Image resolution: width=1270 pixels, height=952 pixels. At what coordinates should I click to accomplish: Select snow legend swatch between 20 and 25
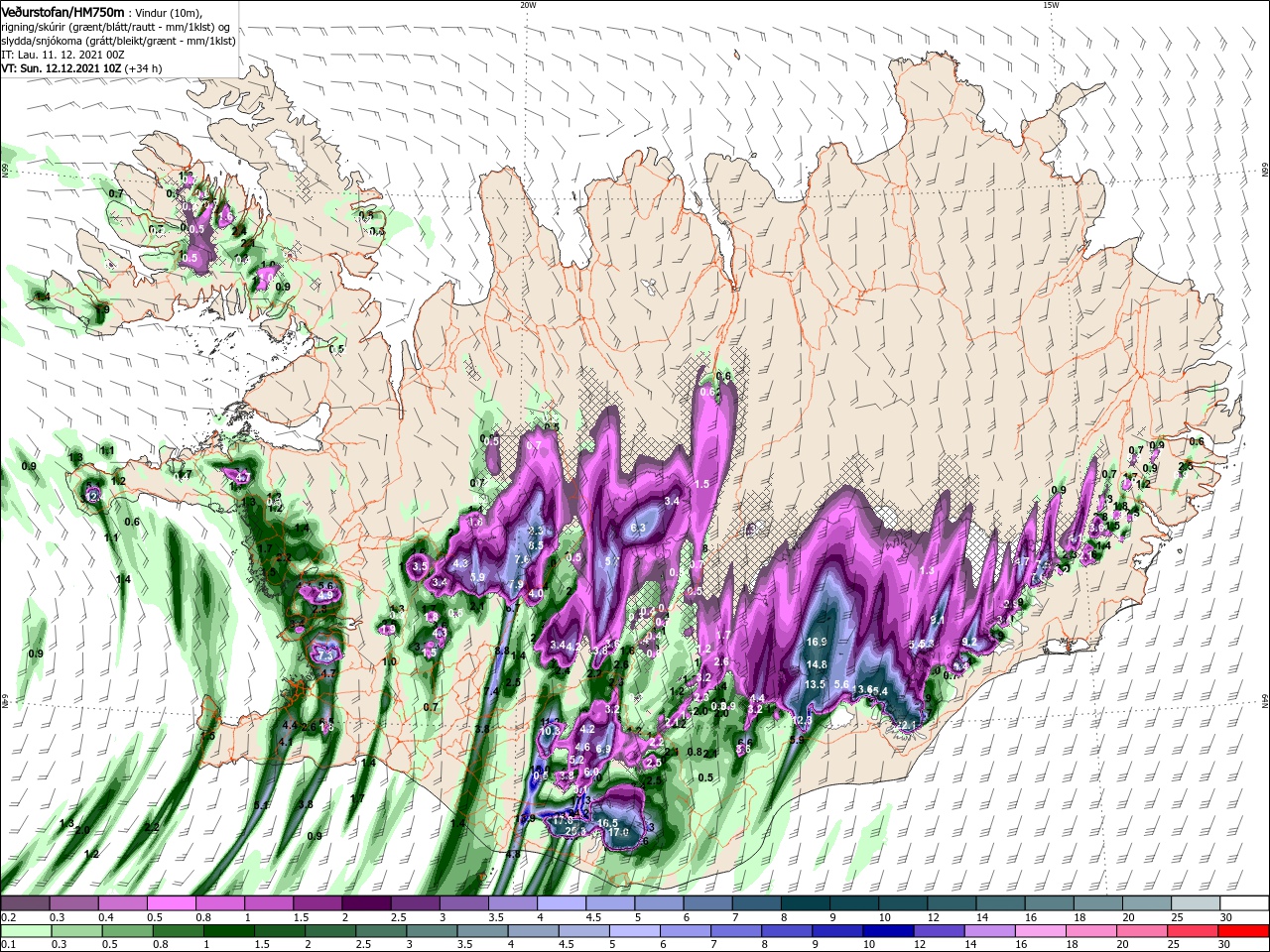(x=1147, y=904)
